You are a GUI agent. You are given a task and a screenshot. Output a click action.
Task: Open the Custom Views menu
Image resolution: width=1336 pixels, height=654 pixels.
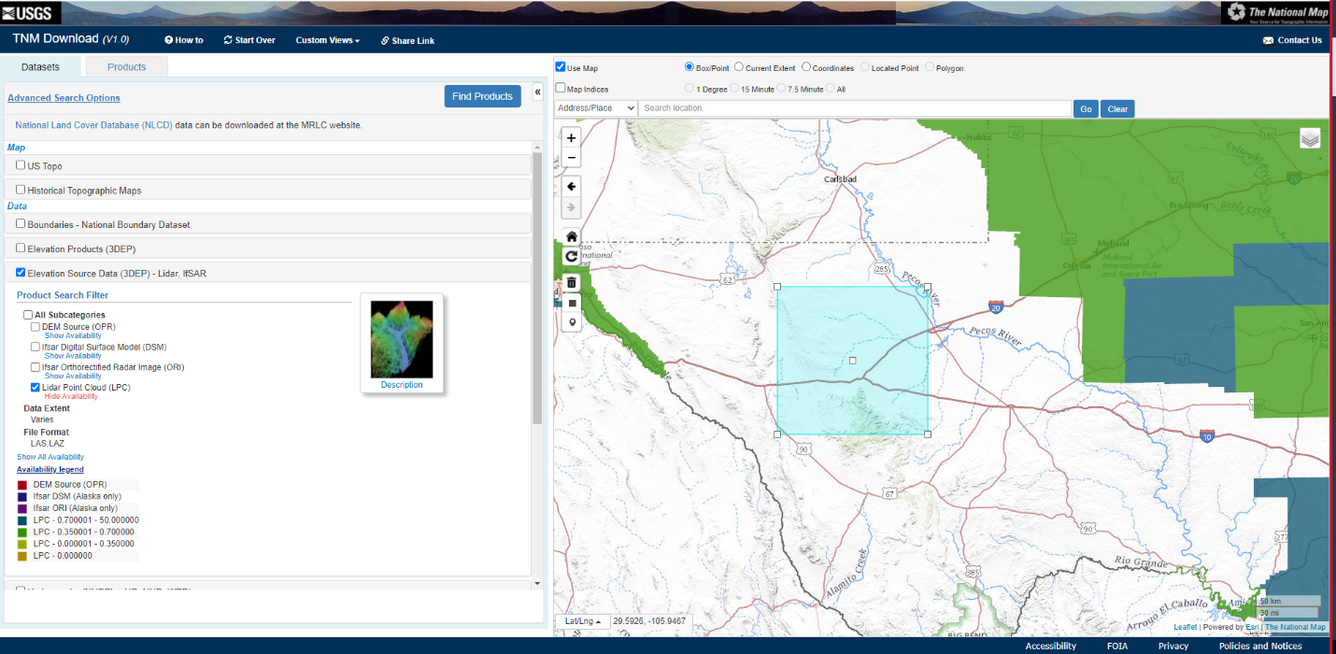[327, 40]
